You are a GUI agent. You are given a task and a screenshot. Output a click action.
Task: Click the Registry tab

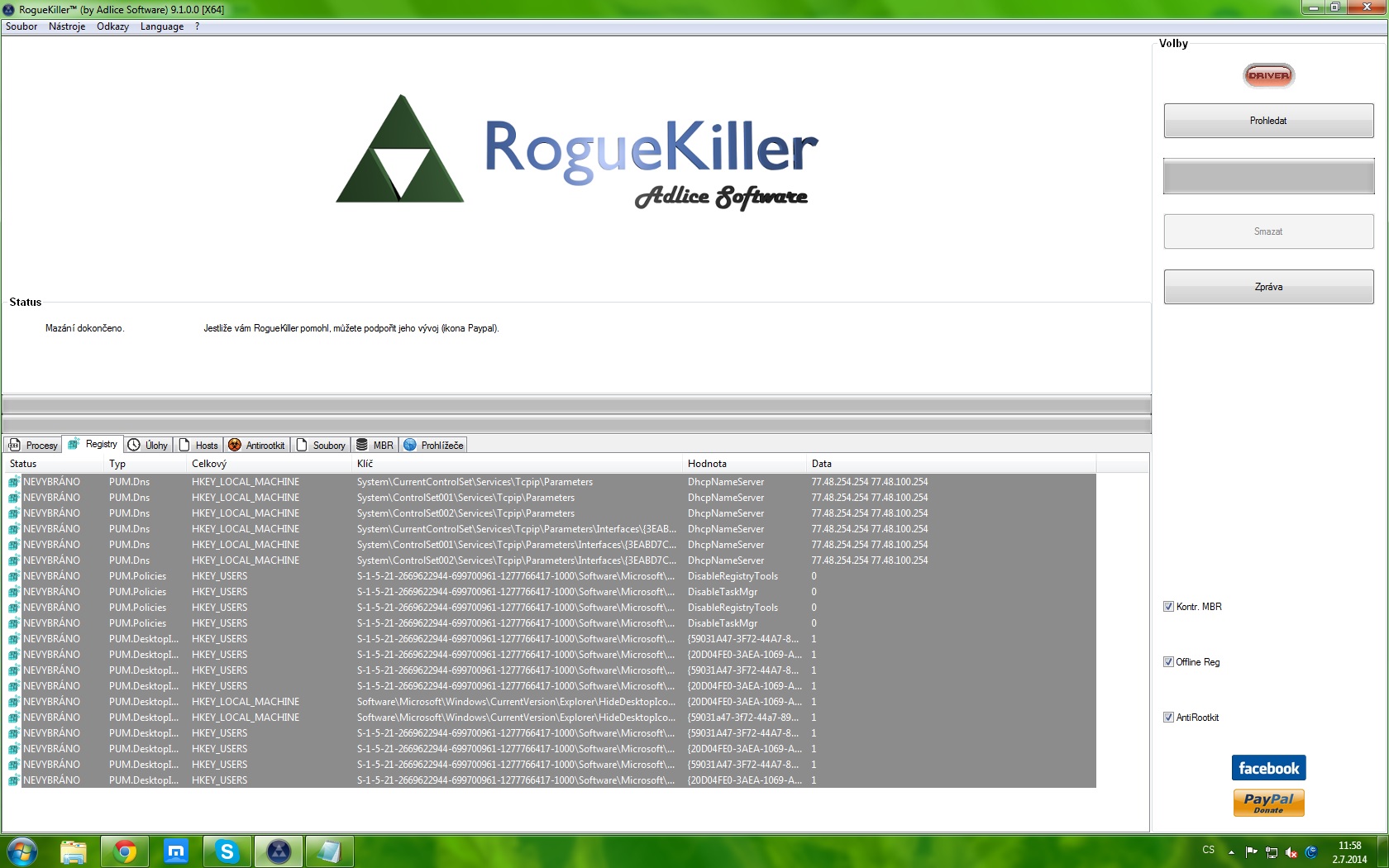pos(93,444)
